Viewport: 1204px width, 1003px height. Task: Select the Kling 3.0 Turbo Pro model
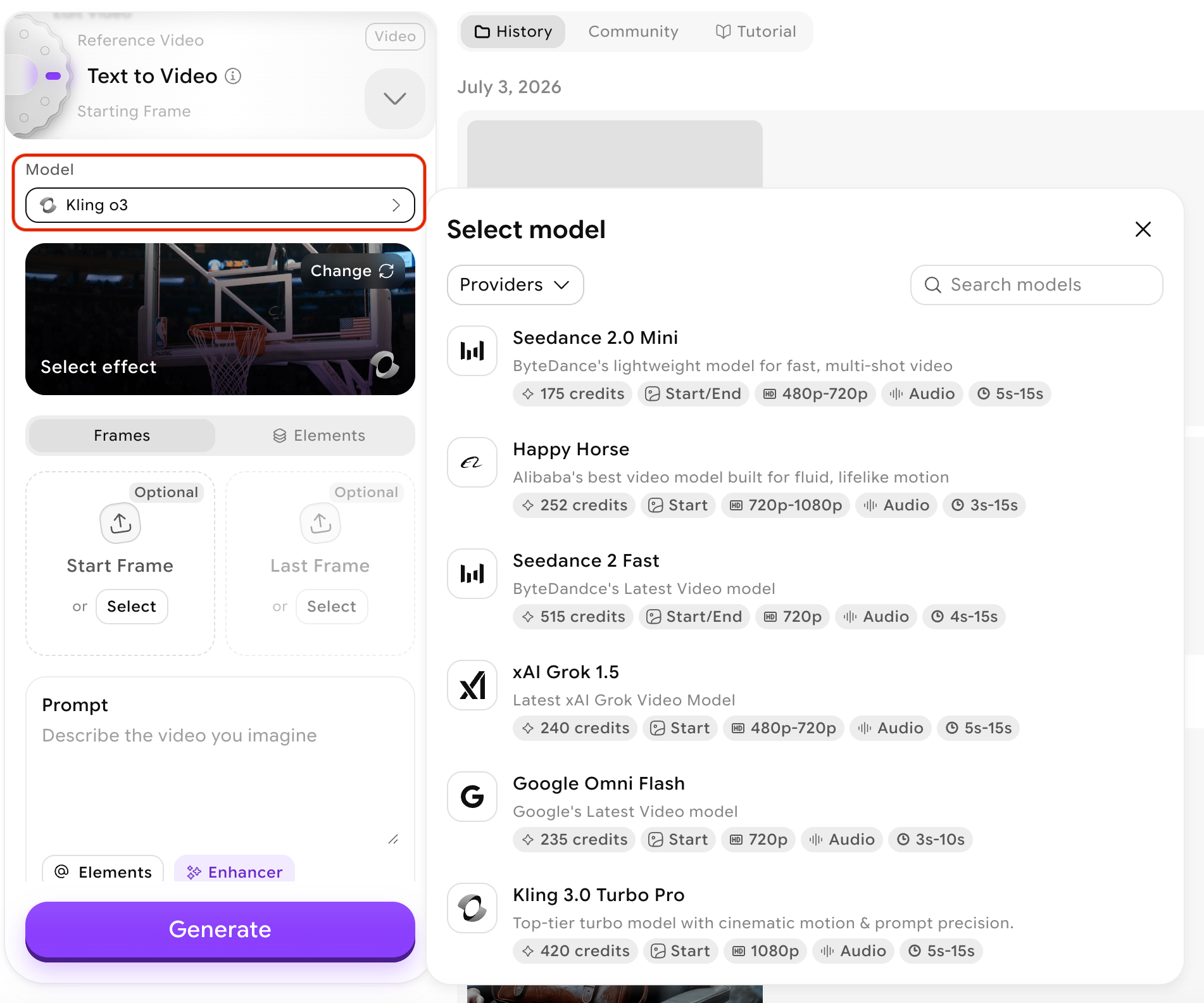pyautogui.click(x=805, y=923)
